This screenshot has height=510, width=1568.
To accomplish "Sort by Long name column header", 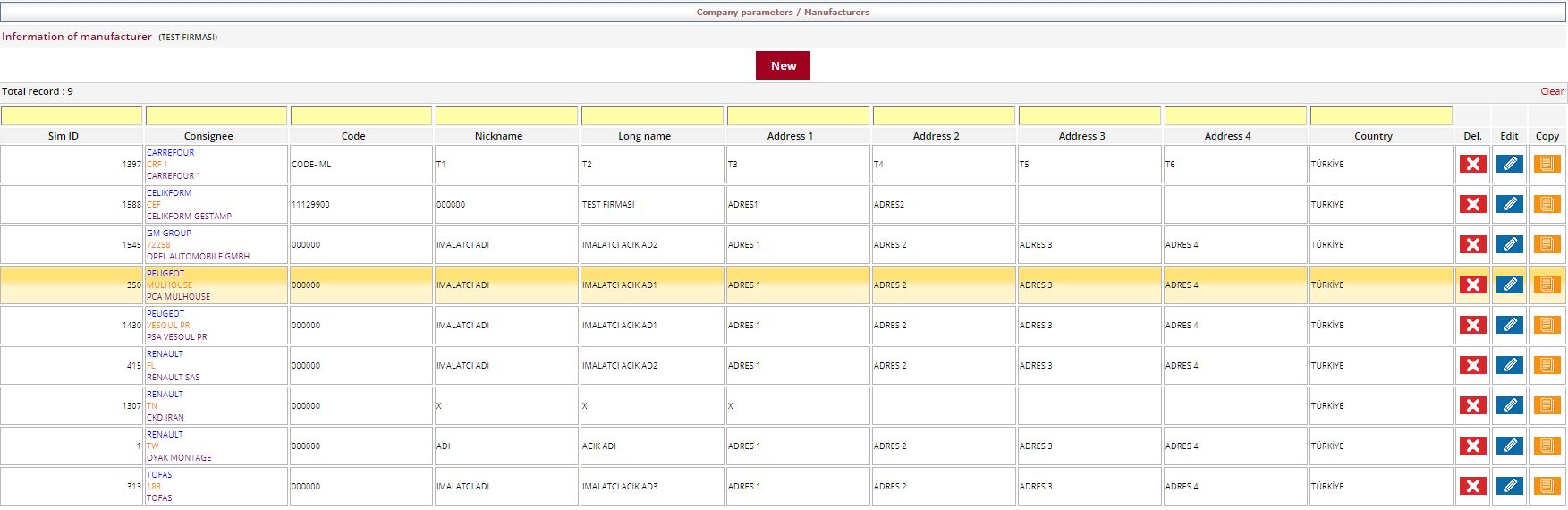I will click(644, 136).
